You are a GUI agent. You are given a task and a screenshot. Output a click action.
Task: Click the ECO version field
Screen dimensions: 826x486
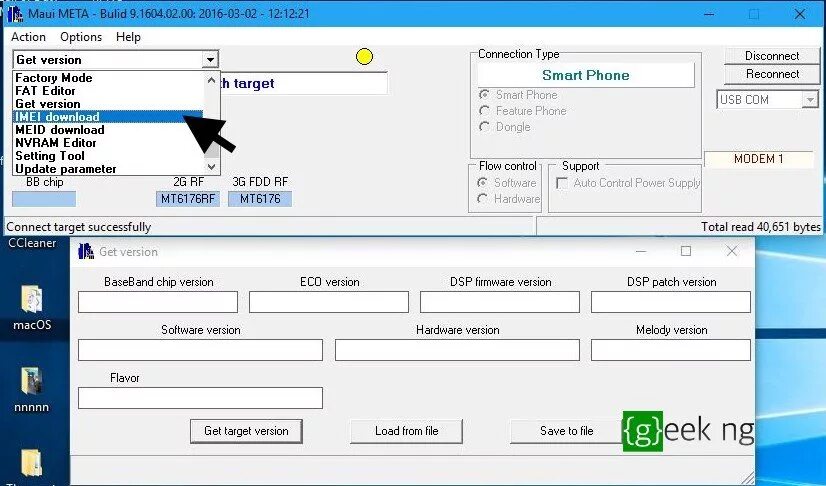[329, 302]
